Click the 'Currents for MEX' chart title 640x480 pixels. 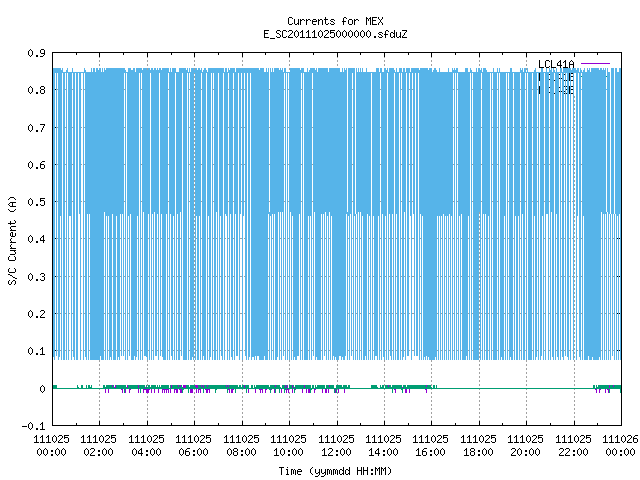tap(335, 21)
